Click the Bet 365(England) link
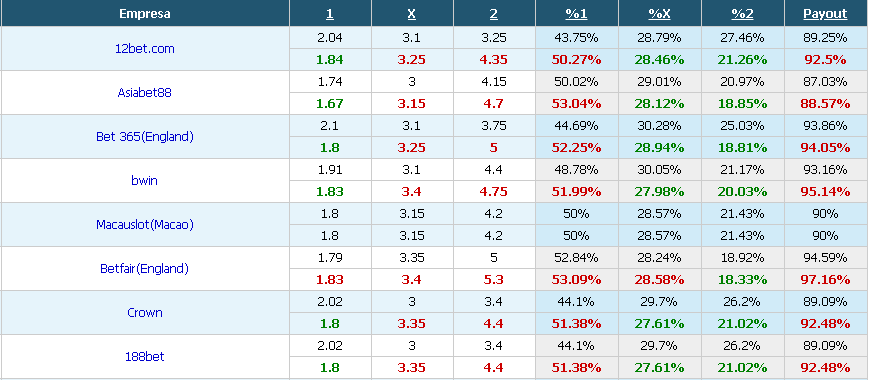The height and width of the screenshot is (380, 872). point(145,136)
